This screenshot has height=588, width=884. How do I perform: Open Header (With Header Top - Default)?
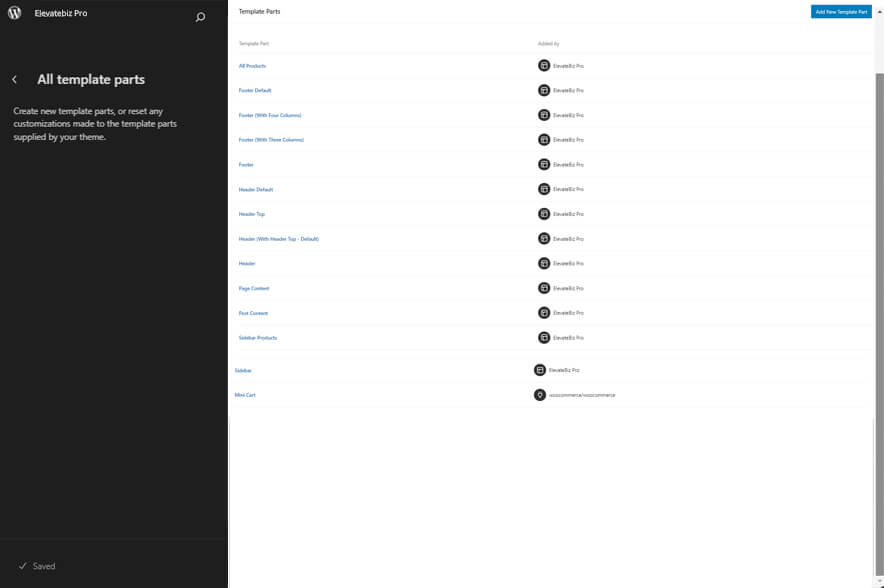coord(278,238)
